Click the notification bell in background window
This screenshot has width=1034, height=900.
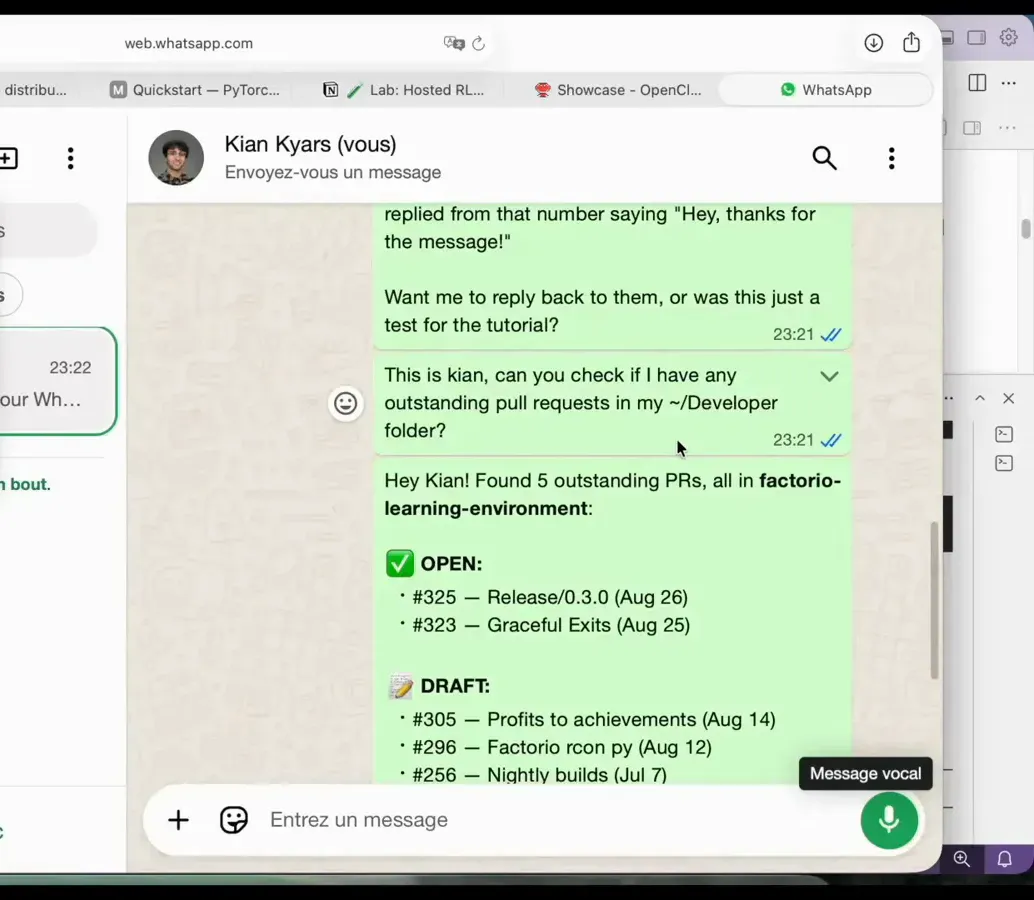pos(1004,858)
